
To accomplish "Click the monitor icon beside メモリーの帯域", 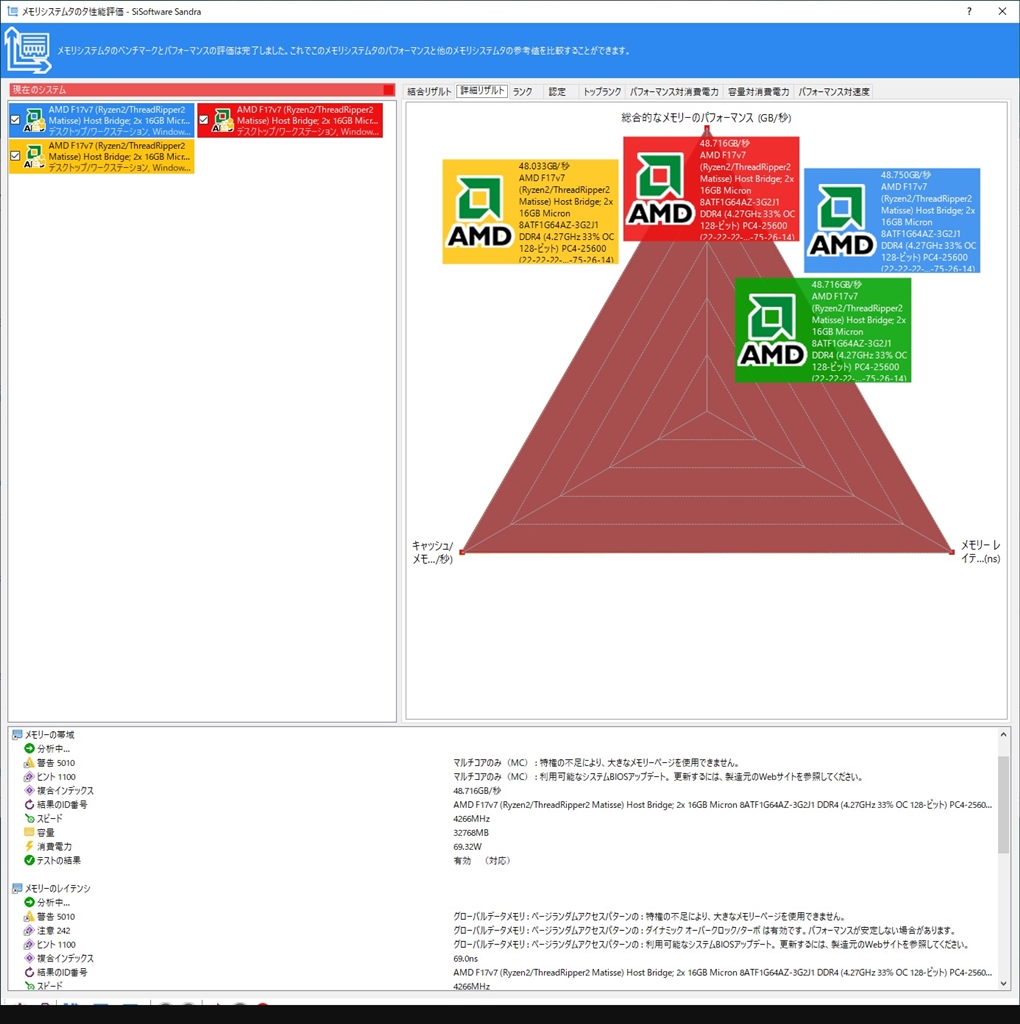I will pyautogui.click(x=17, y=735).
